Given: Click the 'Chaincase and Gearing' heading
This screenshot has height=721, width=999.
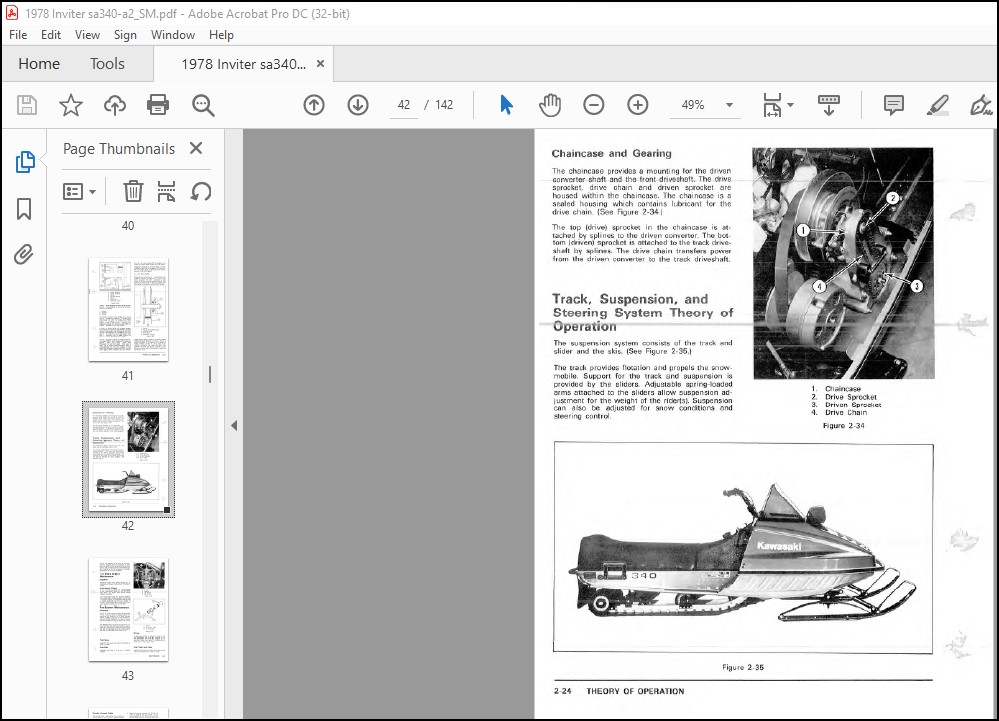Looking at the screenshot, I should pos(611,153).
